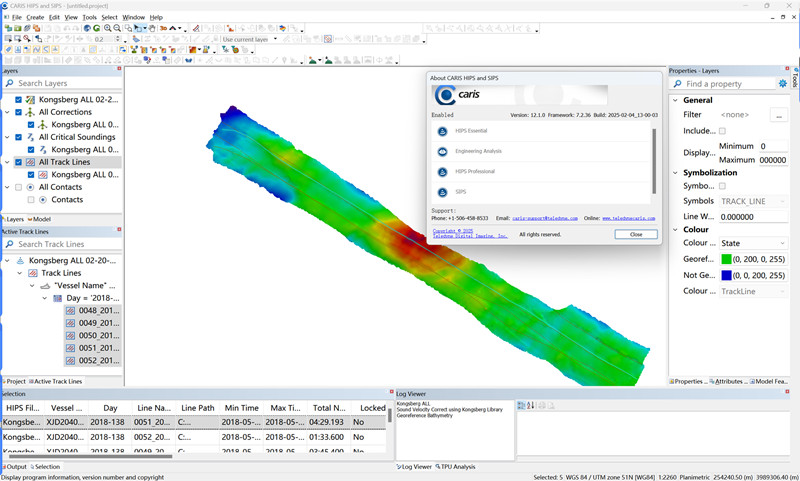Click the Find a property field
Viewport: 800px width, 481px height.
click(723, 84)
